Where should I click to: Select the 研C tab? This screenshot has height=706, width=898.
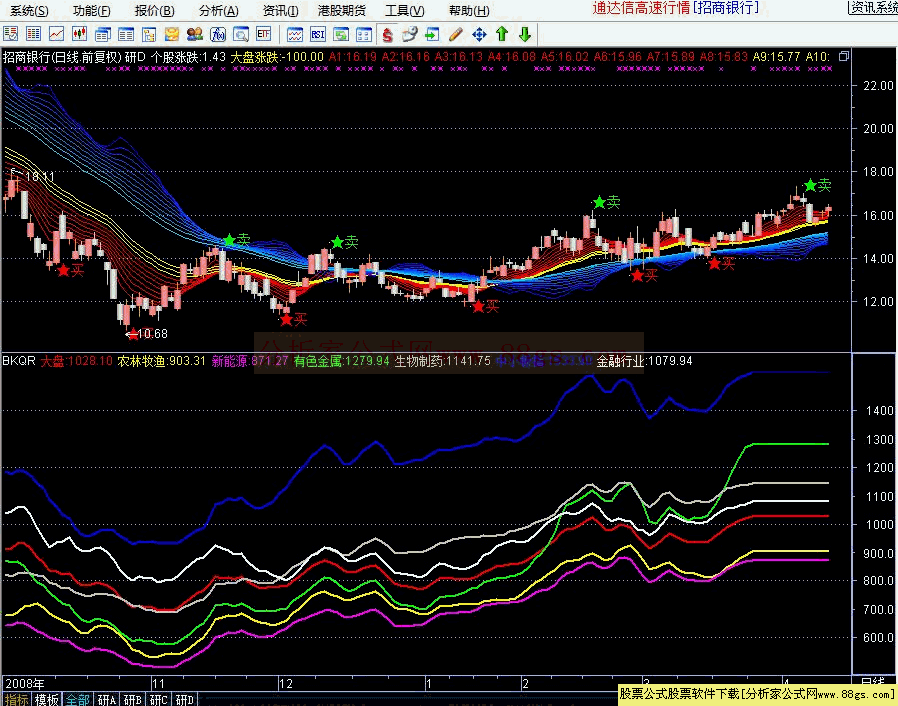tap(159, 700)
